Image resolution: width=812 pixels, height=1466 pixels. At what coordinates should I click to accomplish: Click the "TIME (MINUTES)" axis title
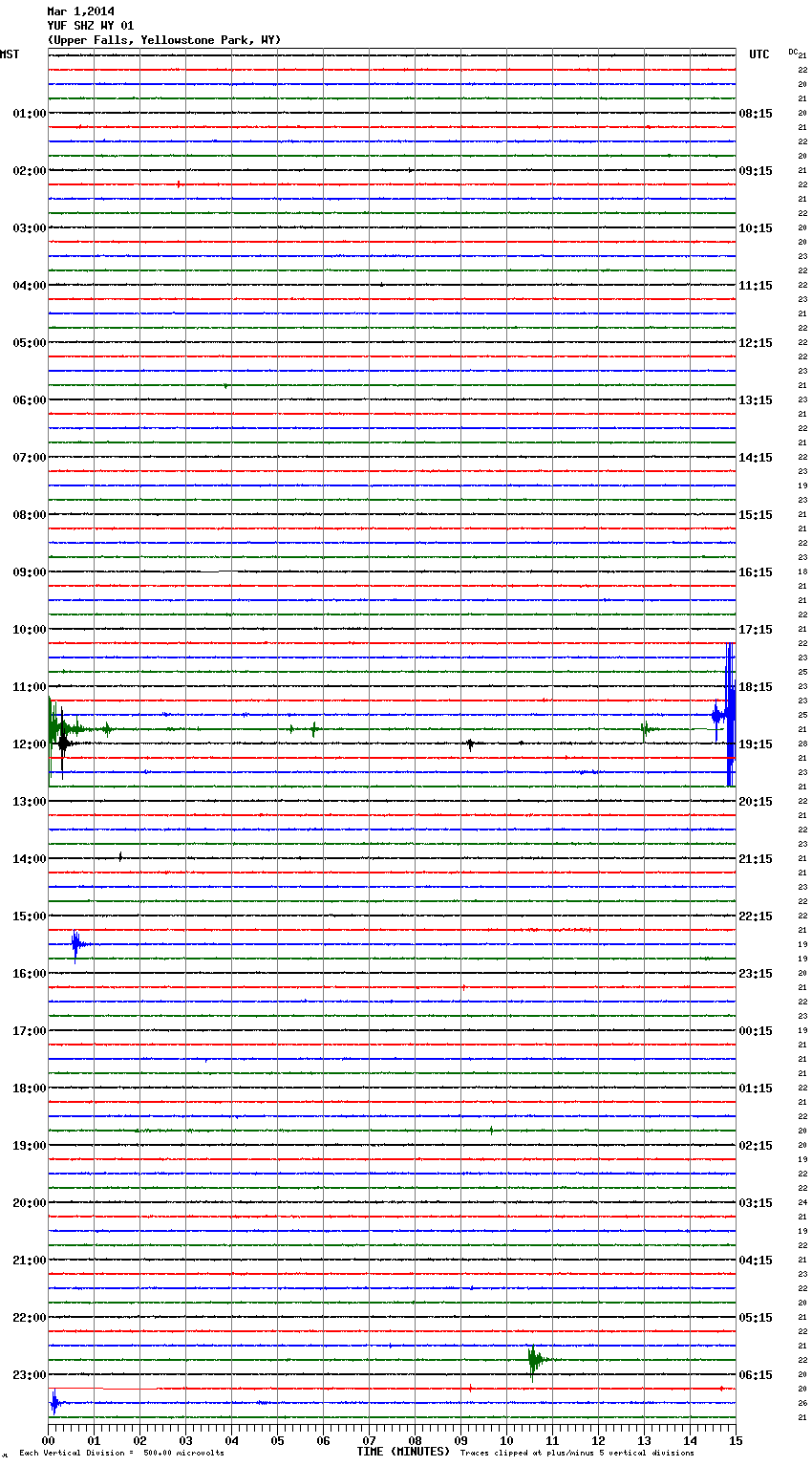[403, 1452]
